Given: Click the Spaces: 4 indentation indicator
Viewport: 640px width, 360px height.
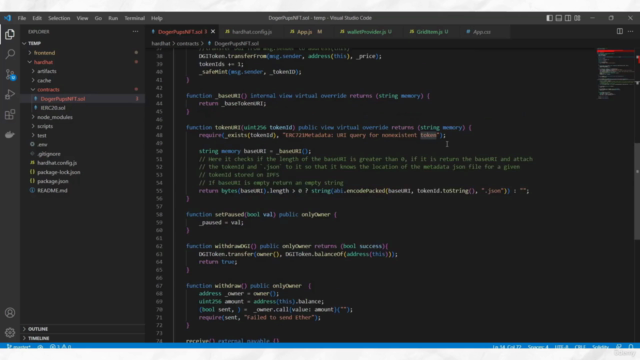Looking at the screenshot, I should point(538,347).
